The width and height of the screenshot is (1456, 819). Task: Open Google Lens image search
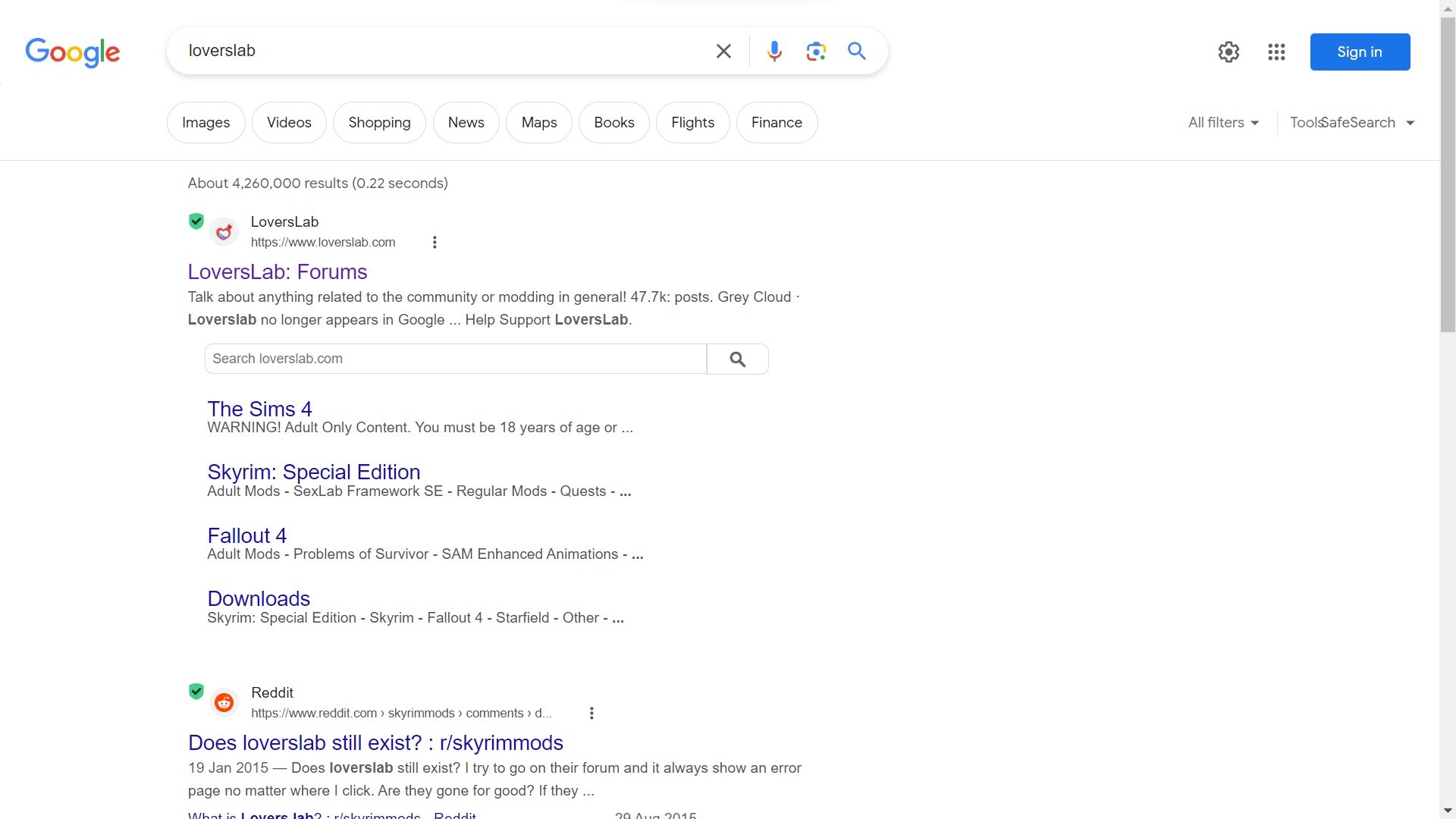[816, 51]
